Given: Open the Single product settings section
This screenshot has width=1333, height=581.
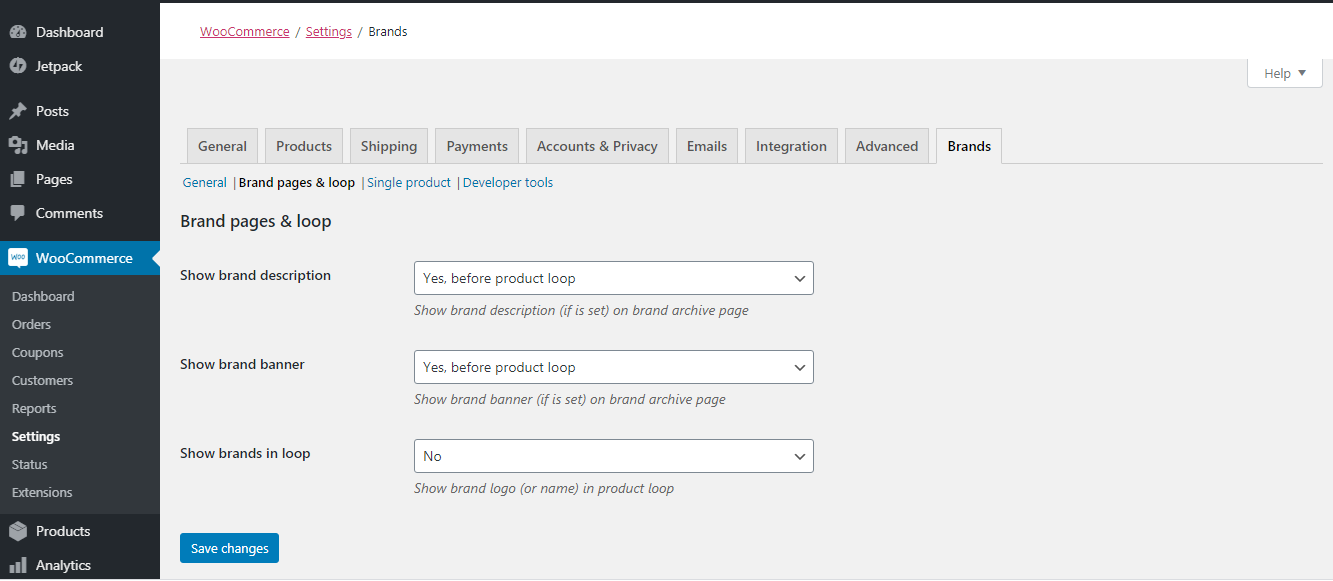Looking at the screenshot, I should pos(408,182).
